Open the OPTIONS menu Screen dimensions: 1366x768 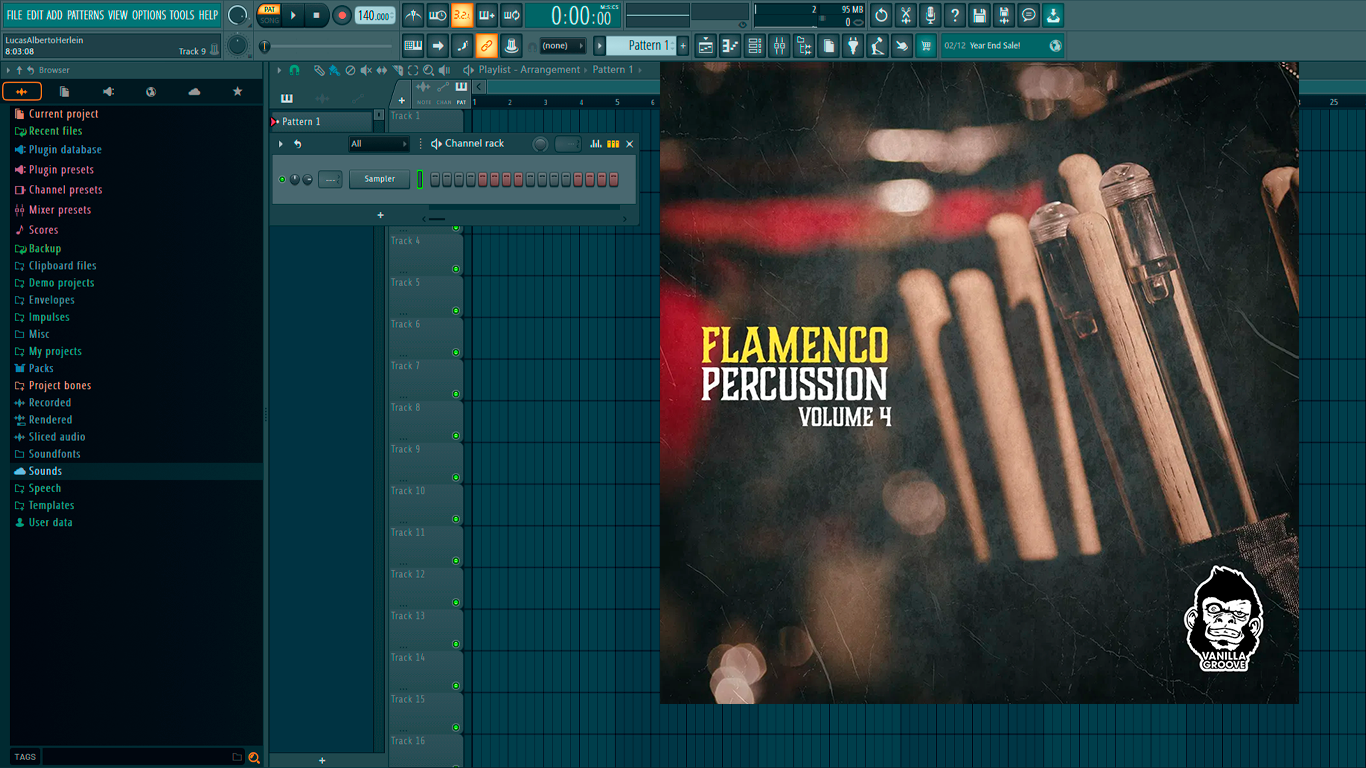coord(149,15)
